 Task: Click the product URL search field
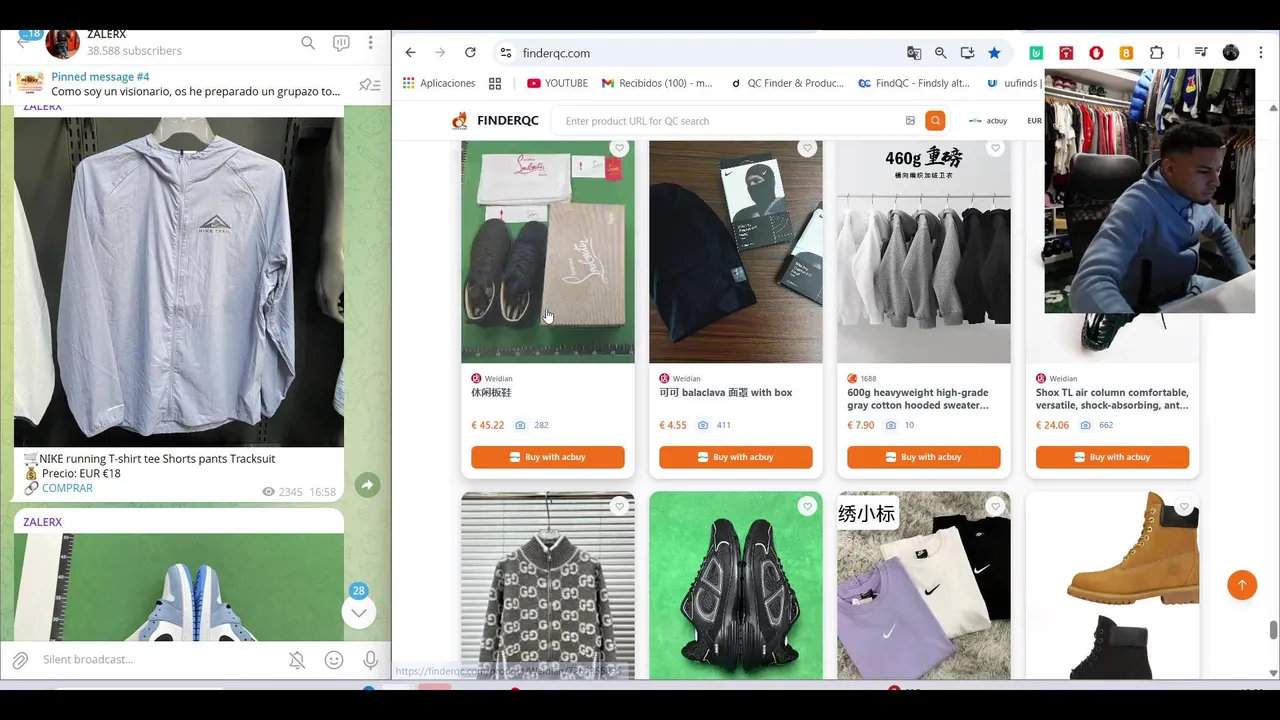[730, 121]
